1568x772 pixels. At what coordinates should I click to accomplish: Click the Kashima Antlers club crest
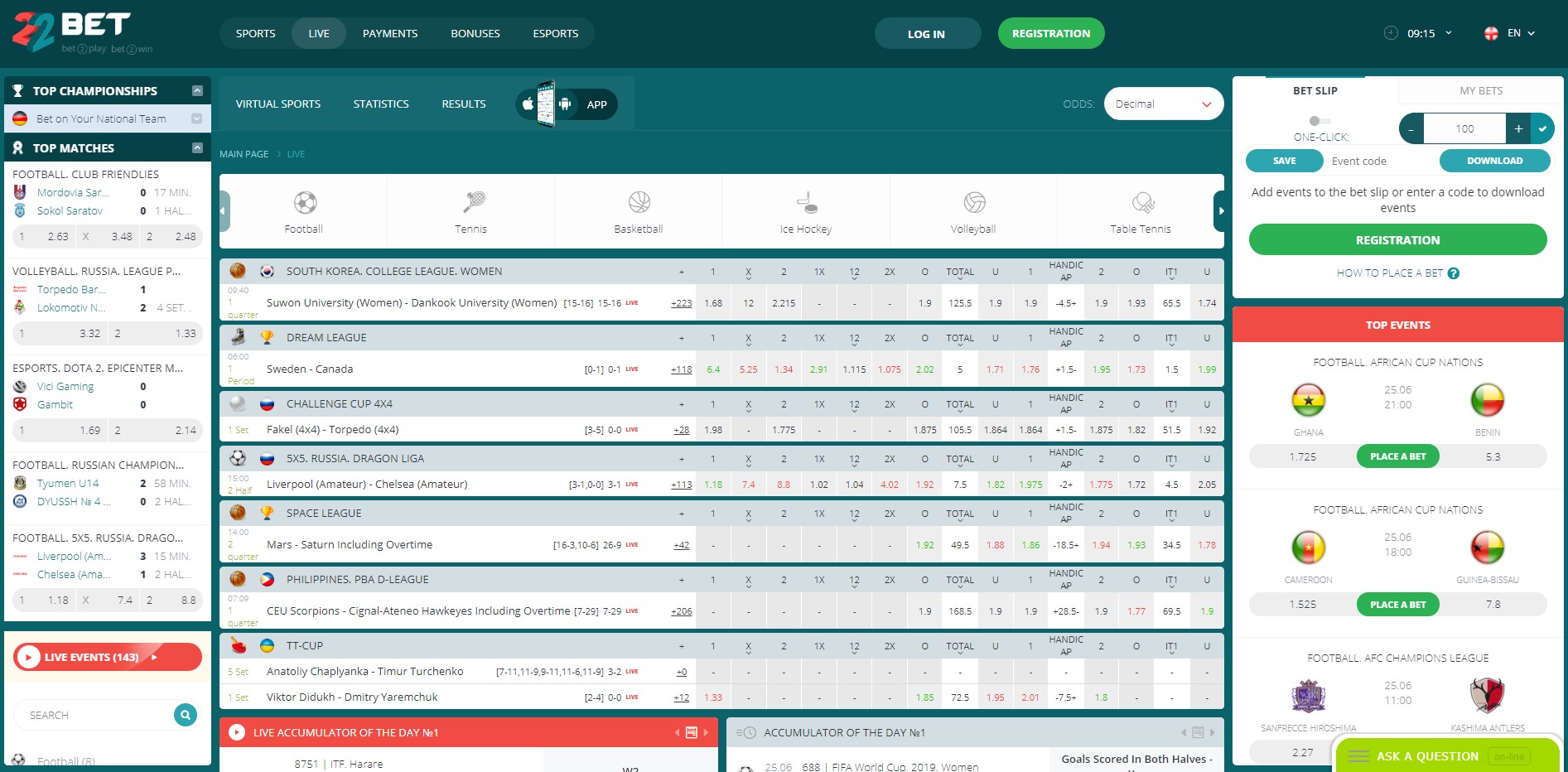1488,696
